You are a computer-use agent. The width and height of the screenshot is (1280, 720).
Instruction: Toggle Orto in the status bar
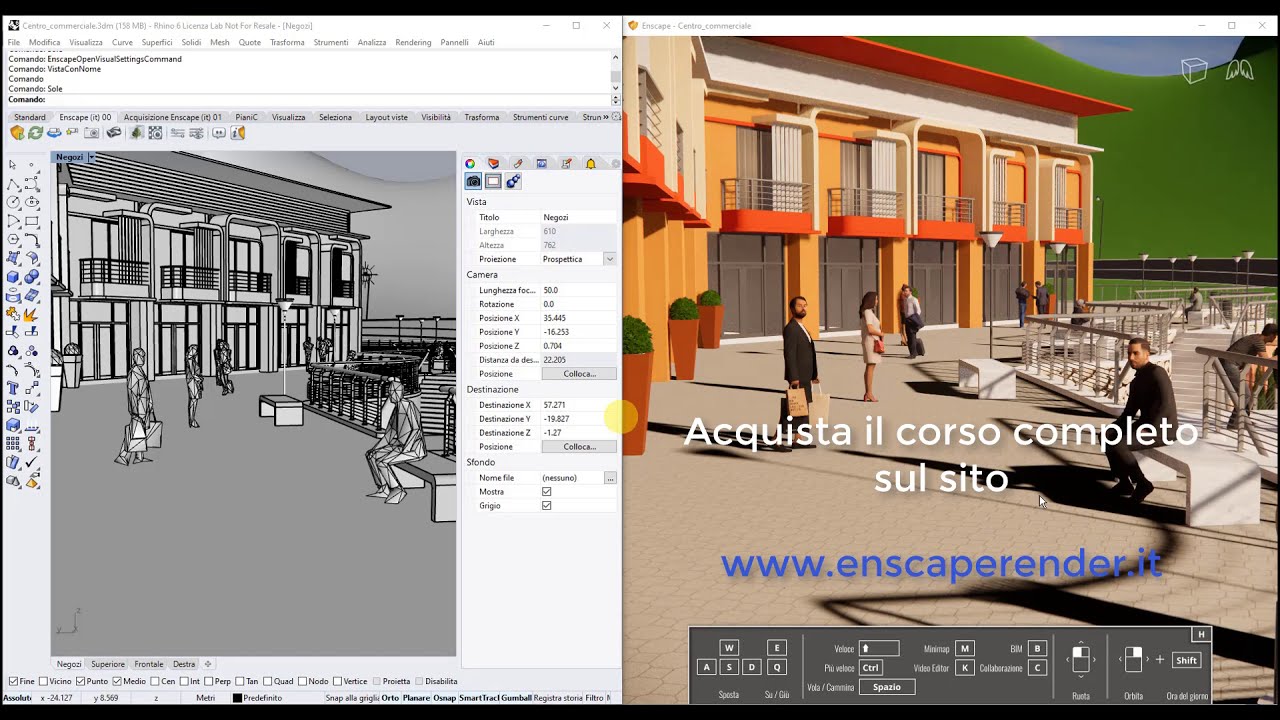point(390,698)
